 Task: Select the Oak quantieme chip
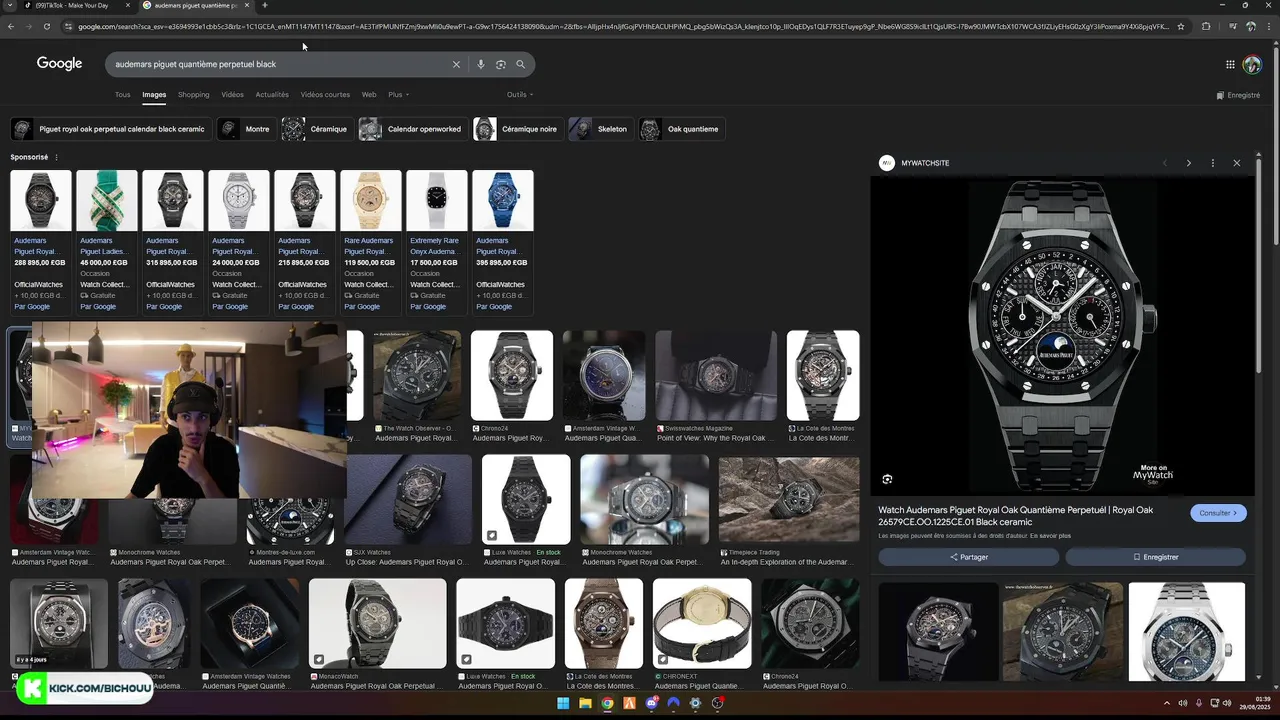[681, 129]
